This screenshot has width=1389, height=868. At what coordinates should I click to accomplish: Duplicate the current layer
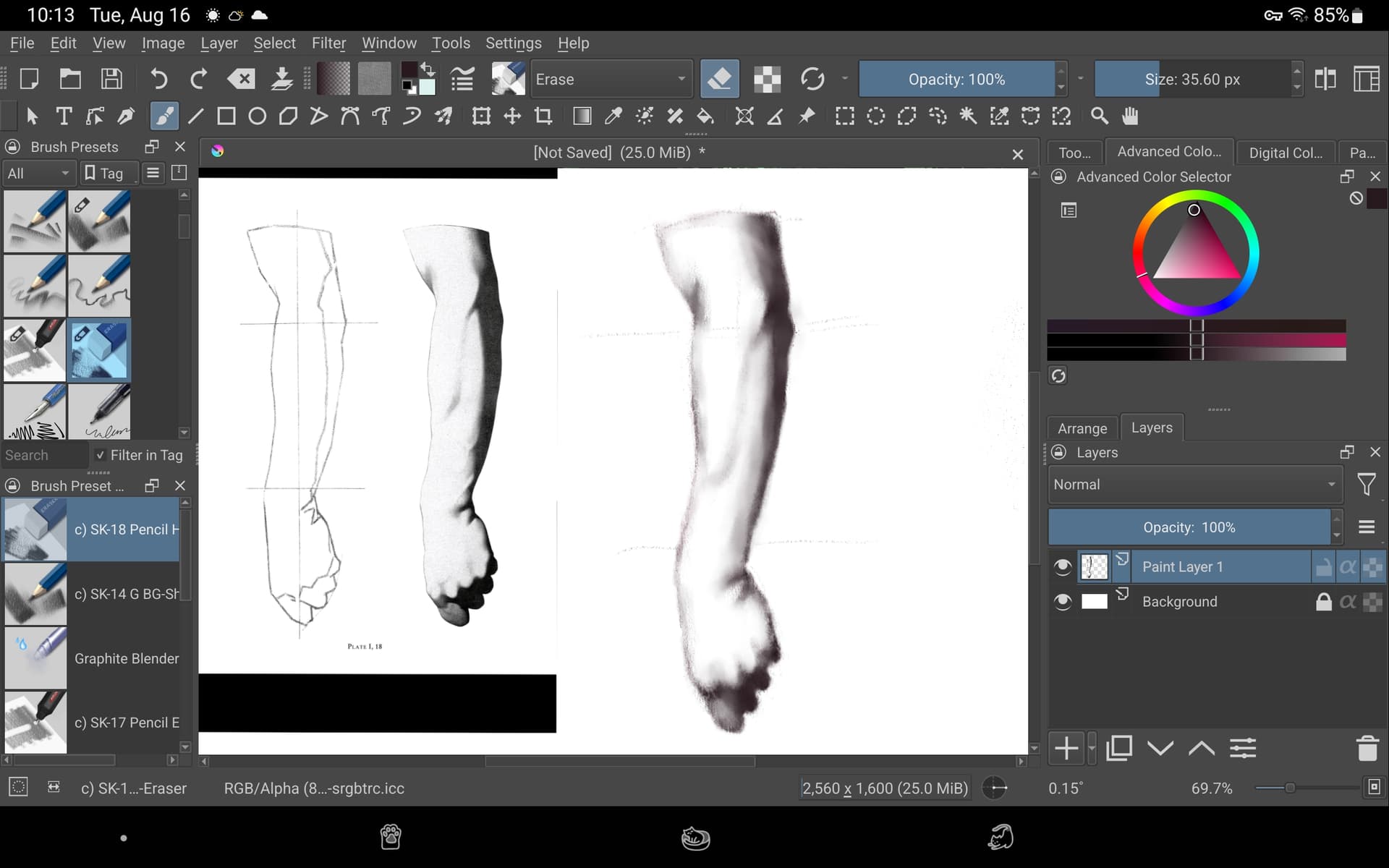(x=1119, y=748)
